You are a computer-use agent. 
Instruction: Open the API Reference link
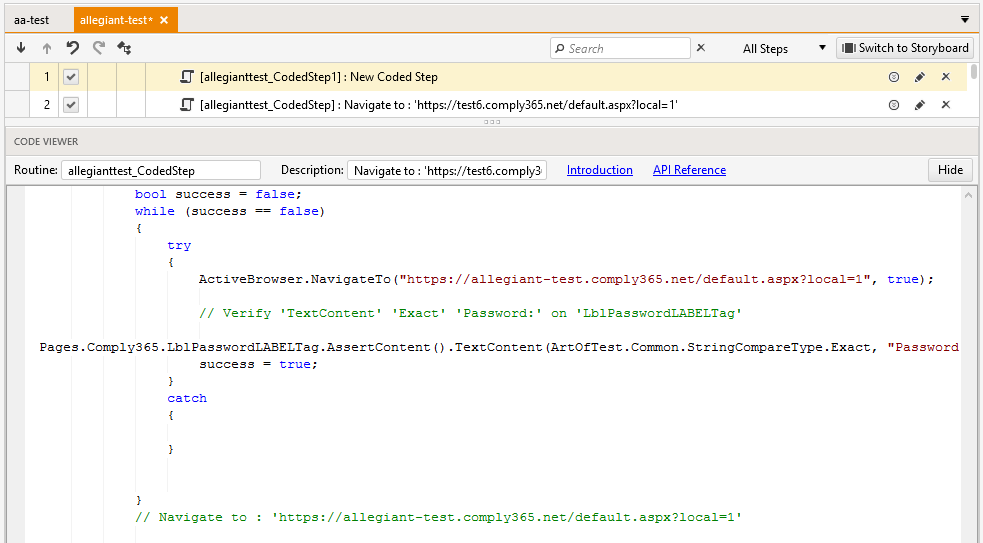(x=689, y=170)
